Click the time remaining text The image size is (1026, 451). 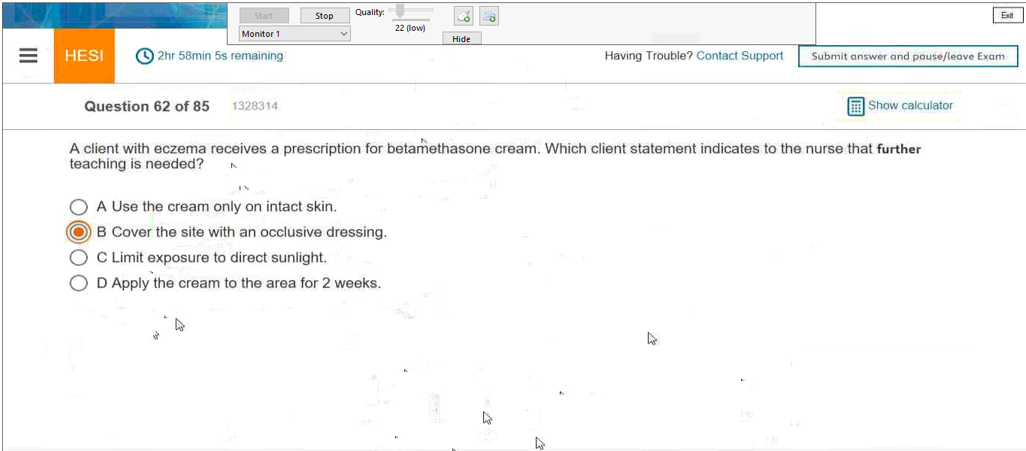tap(220, 56)
